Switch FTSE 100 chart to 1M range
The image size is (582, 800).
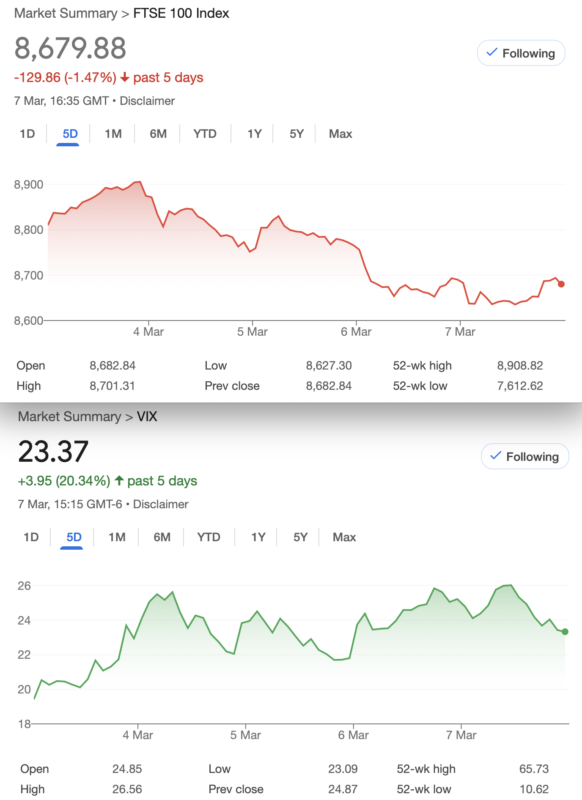113,134
